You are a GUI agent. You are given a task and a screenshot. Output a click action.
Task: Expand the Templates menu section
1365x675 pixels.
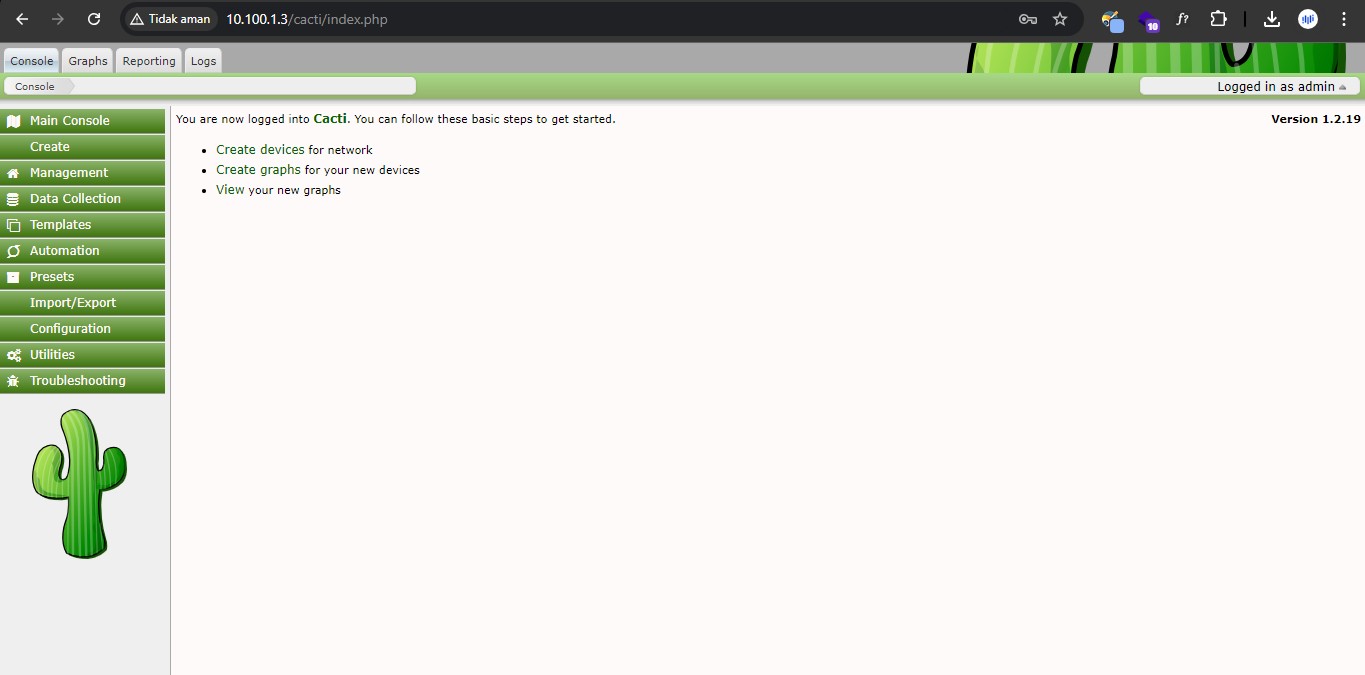[x=82, y=225]
